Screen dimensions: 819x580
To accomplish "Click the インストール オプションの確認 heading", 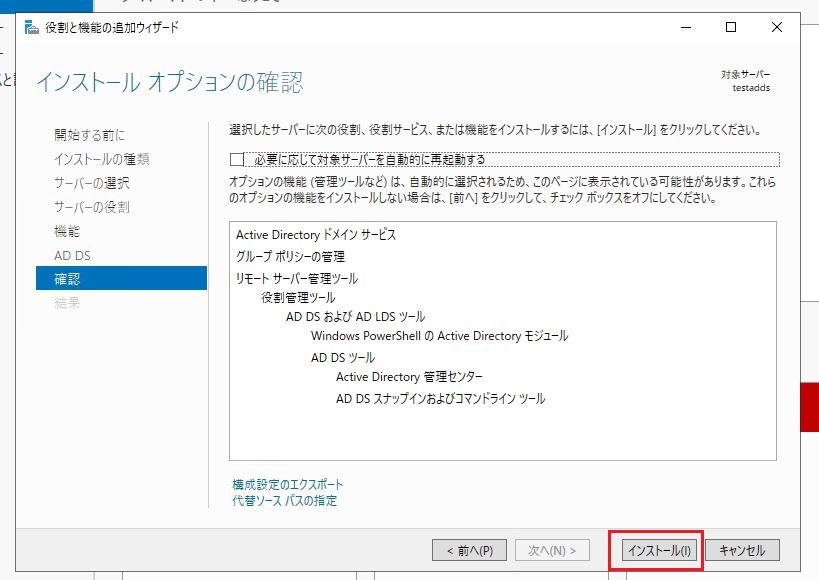I will coord(170,82).
